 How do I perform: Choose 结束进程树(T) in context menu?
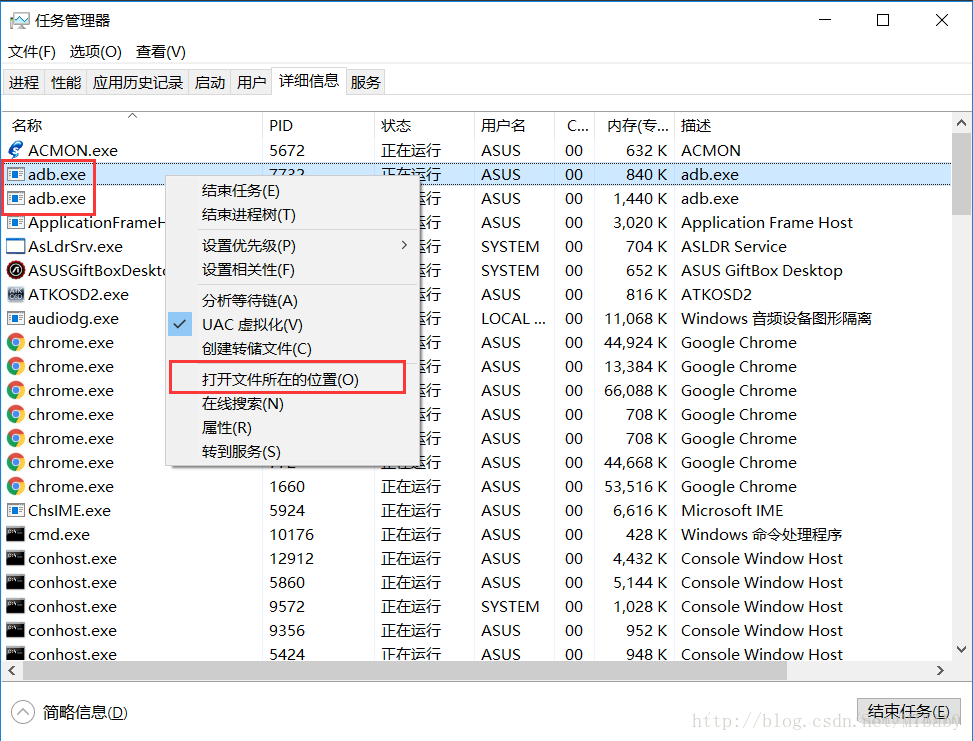[x=292, y=215]
